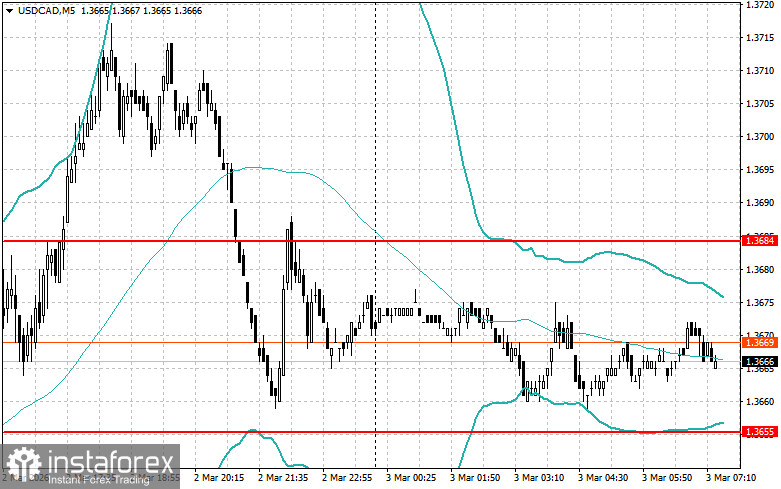The height and width of the screenshot is (489, 781).
Task: Click the 2 Mar 22:55 time label
Action: 347,478
